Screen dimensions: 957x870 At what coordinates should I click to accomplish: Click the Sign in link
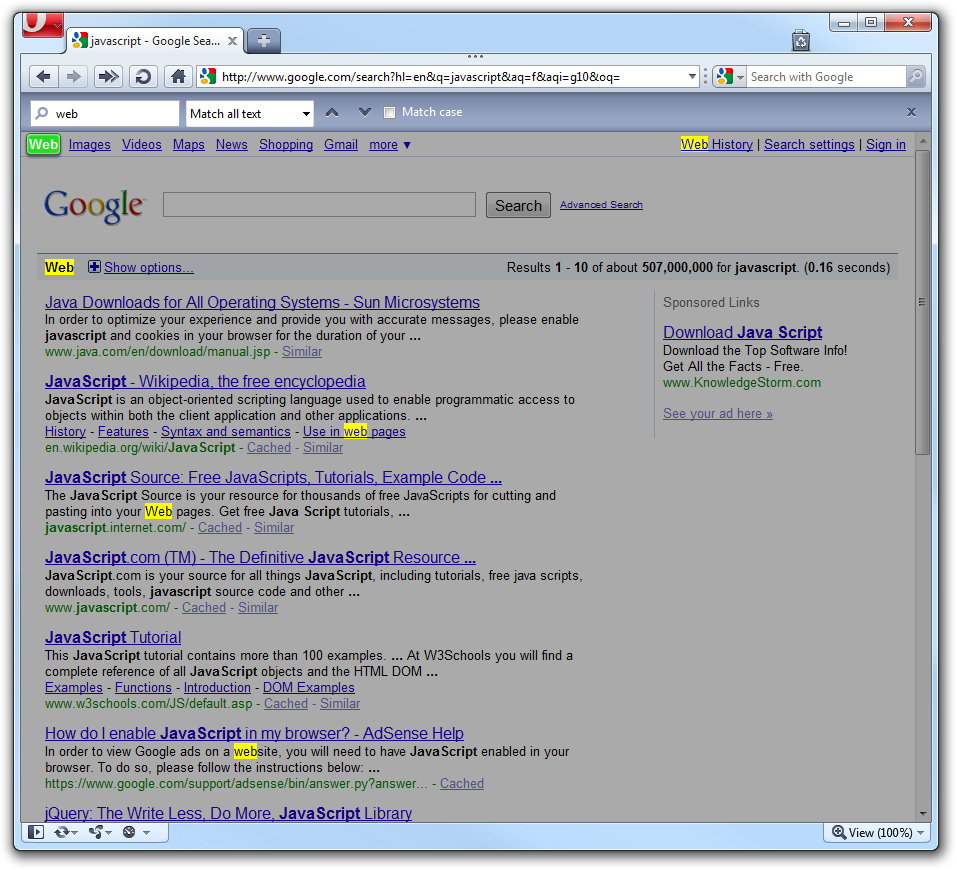(x=886, y=145)
